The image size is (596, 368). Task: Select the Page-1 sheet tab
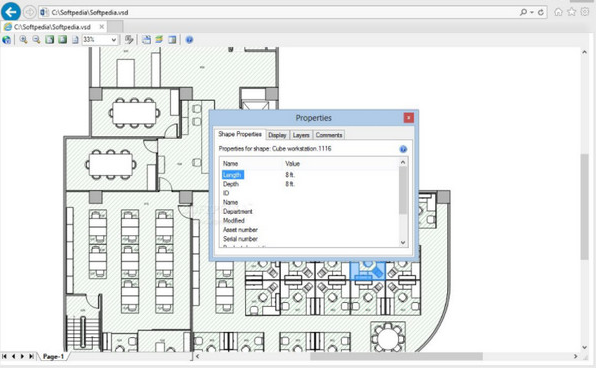53,357
